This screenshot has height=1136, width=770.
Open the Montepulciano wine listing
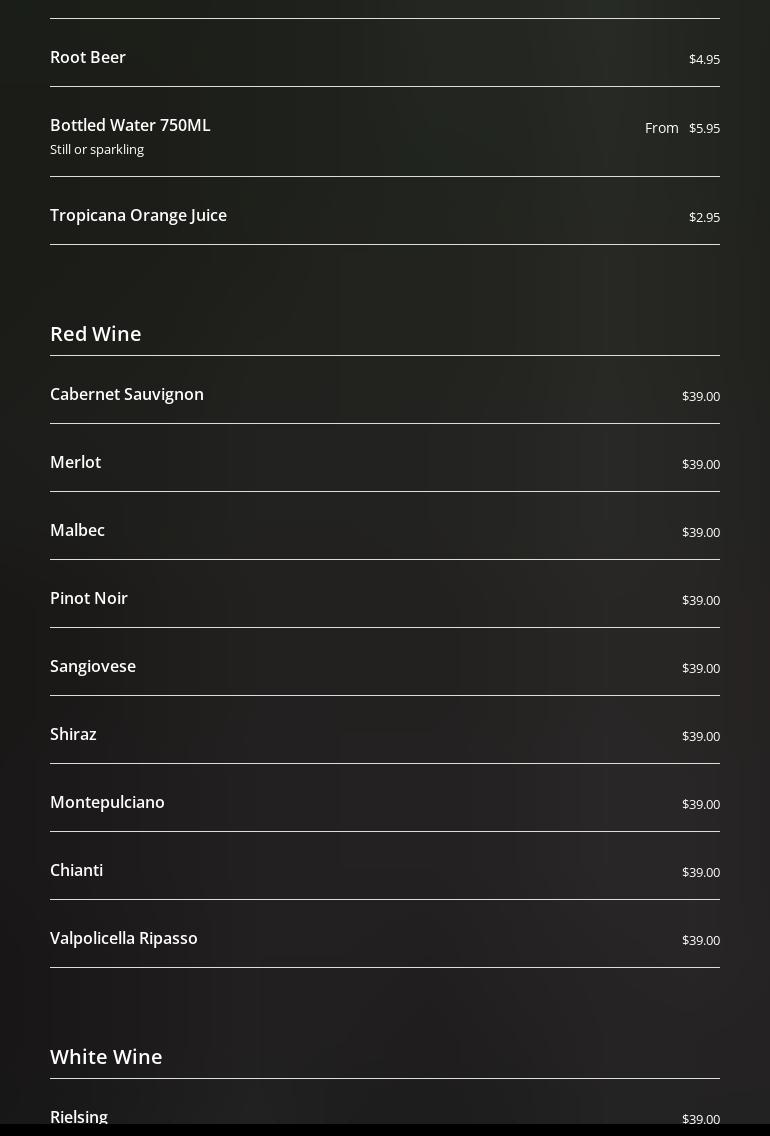coord(108,802)
